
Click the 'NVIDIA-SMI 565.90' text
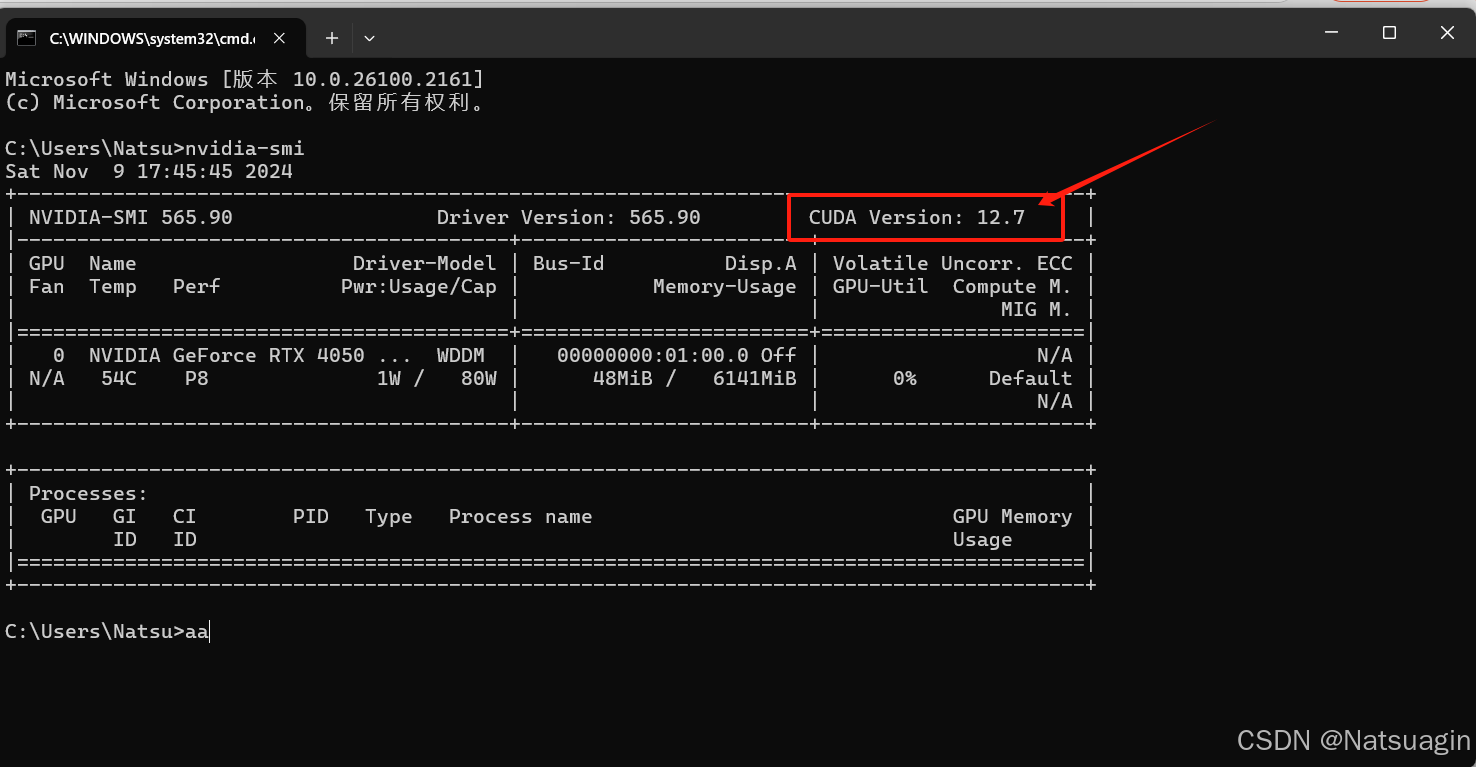(x=131, y=217)
